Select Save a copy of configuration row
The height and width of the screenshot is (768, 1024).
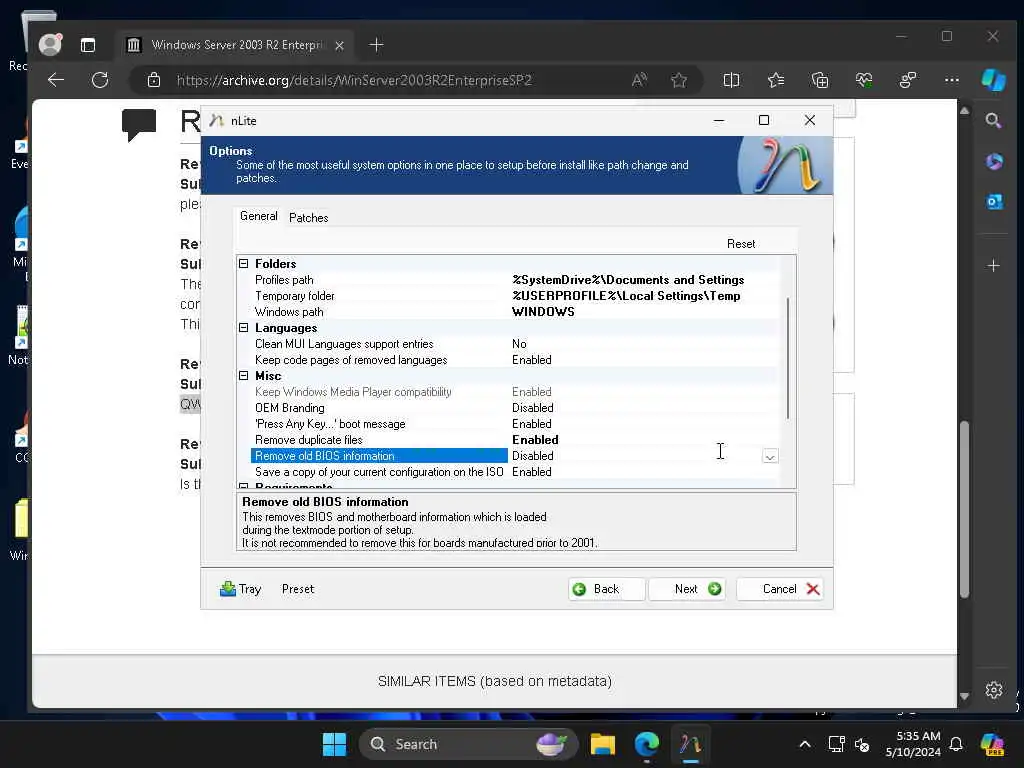[x=507, y=472]
